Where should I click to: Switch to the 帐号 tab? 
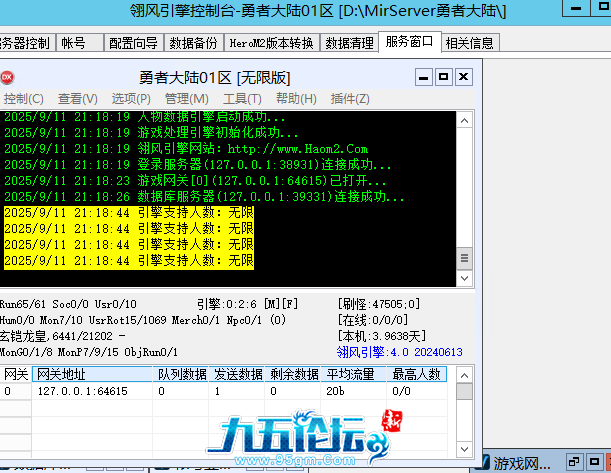[x=80, y=43]
